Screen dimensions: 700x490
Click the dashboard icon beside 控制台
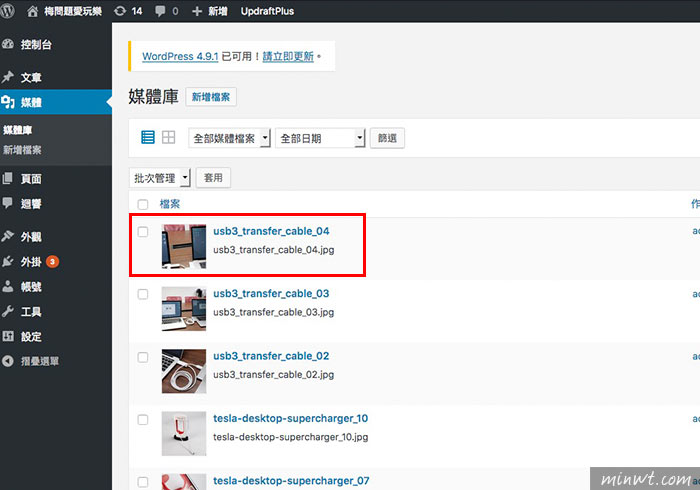(x=8, y=44)
